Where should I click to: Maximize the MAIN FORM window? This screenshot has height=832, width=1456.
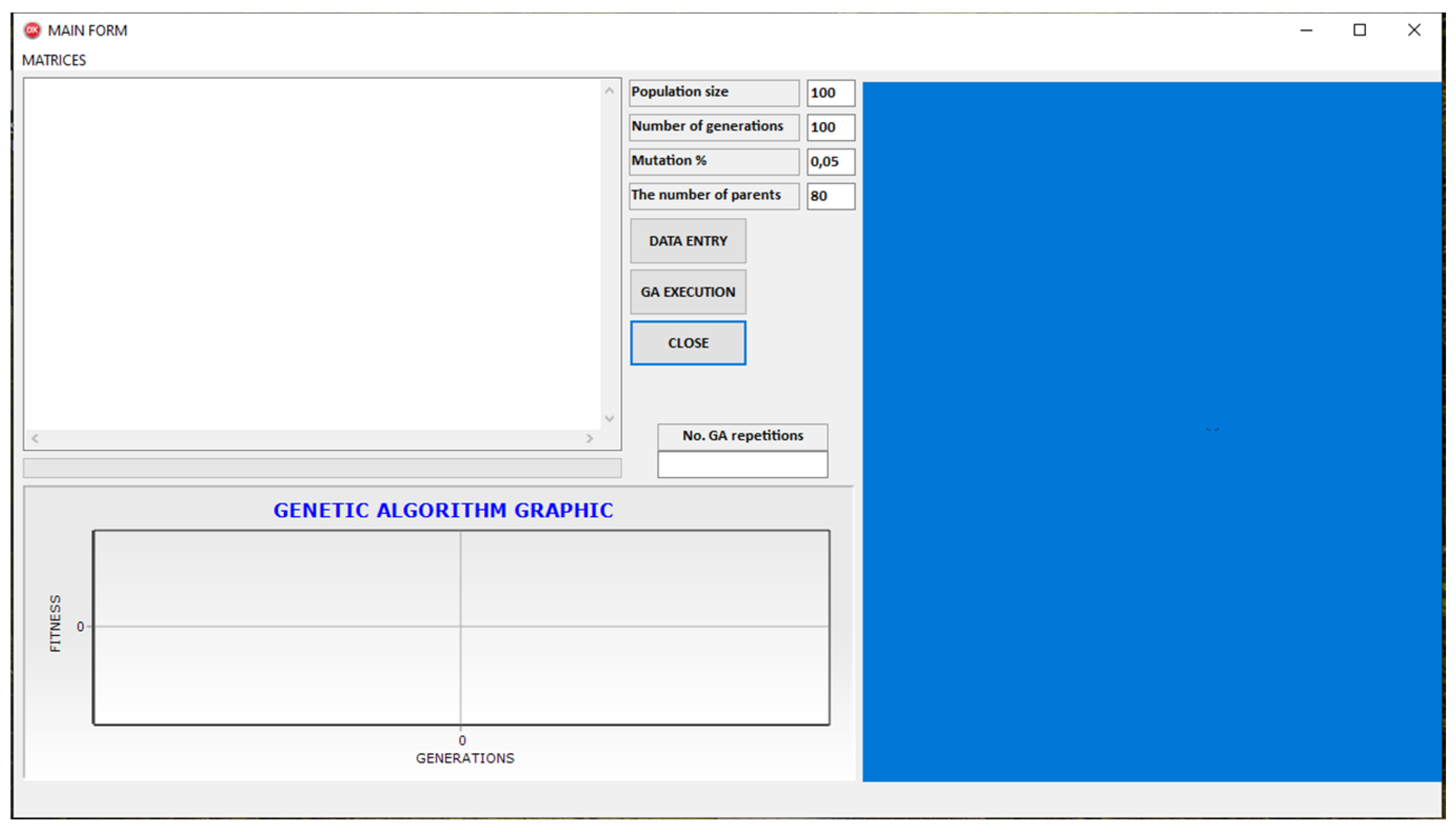[1359, 31]
